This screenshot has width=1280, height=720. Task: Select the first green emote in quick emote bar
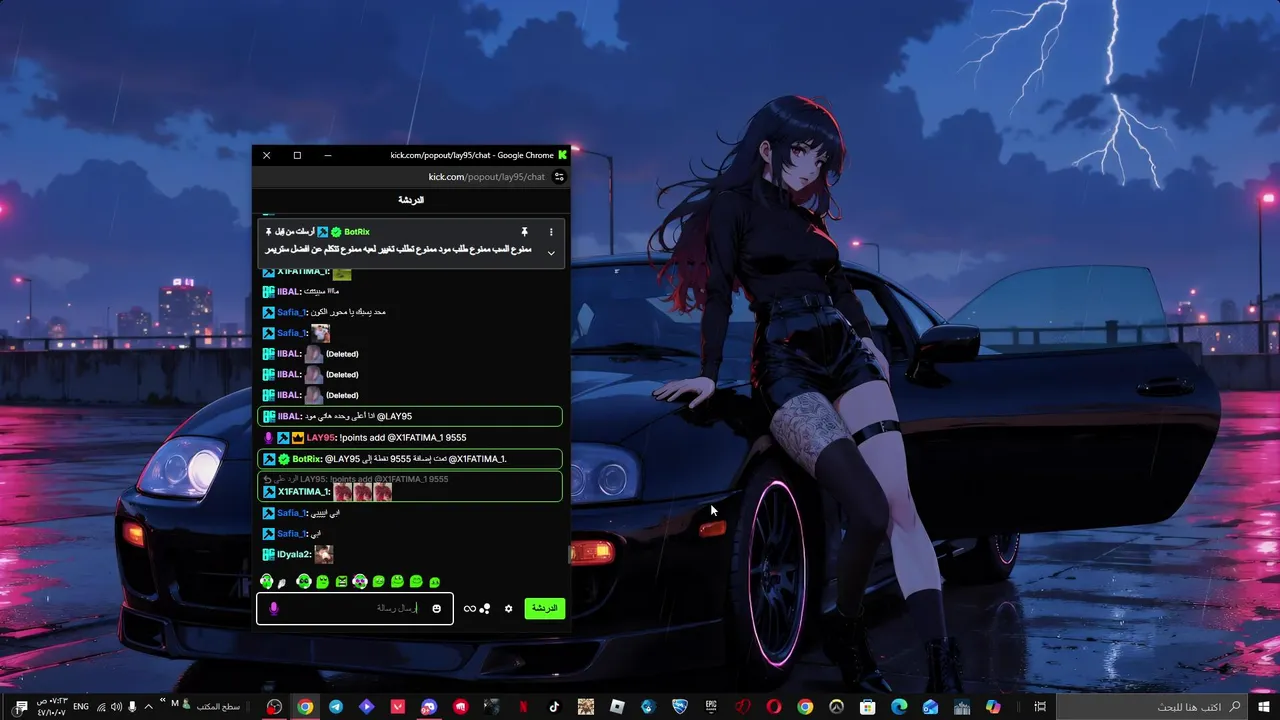pos(266,581)
